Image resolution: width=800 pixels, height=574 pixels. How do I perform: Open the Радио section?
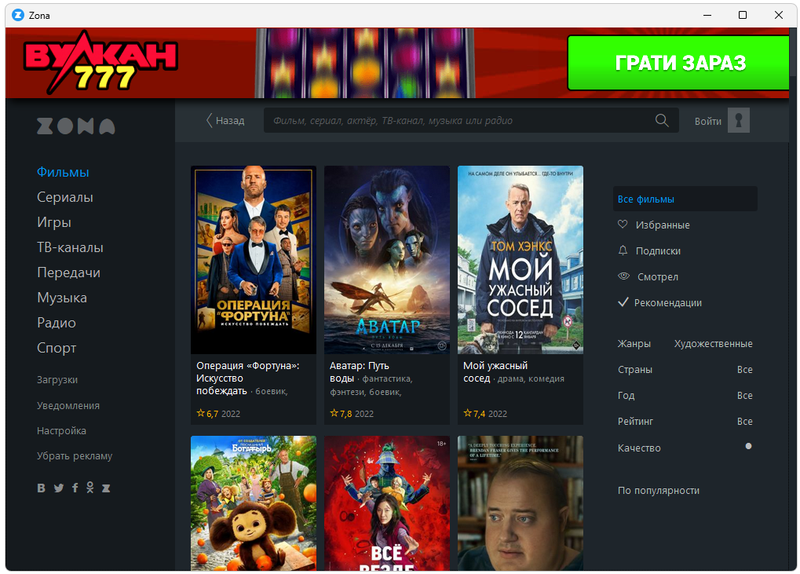point(56,322)
